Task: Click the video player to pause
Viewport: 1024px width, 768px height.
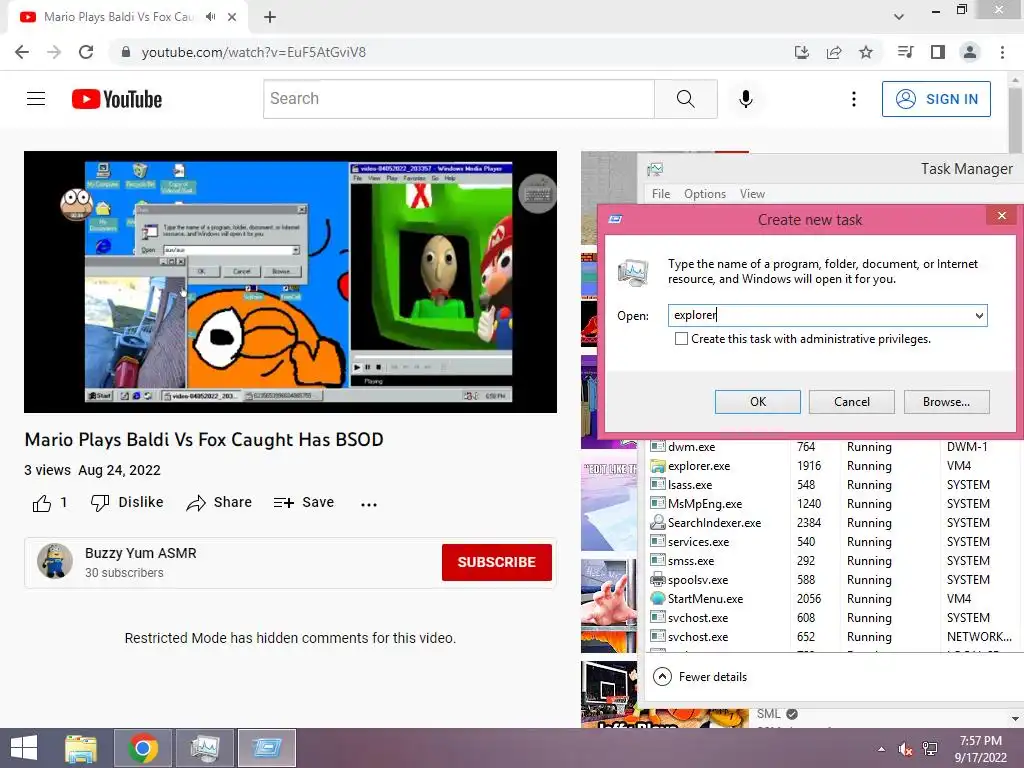Action: pyautogui.click(x=290, y=281)
